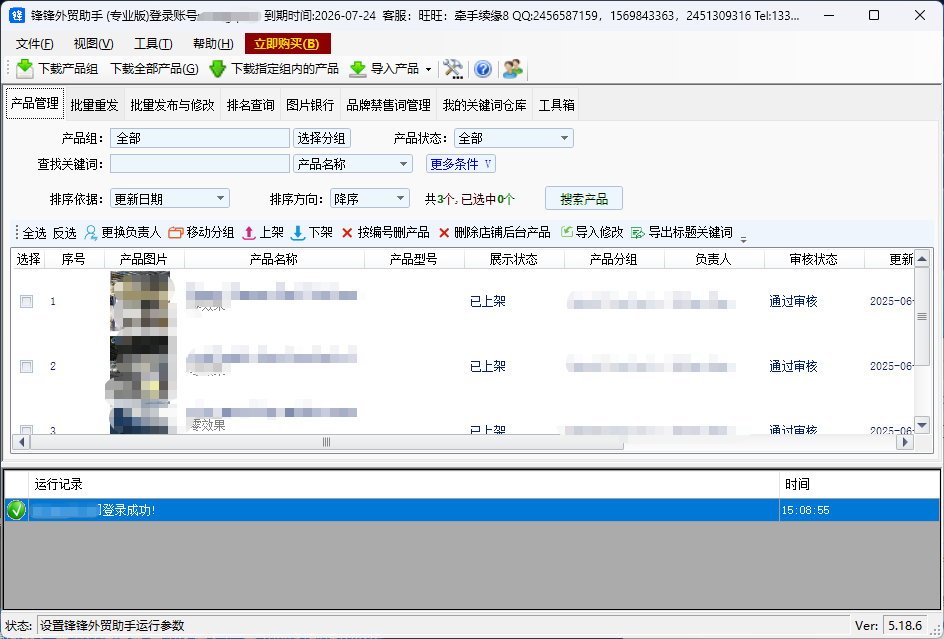Image resolution: width=944 pixels, height=639 pixels.
Task: Click the 查找关键词 input field
Action: (199, 162)
